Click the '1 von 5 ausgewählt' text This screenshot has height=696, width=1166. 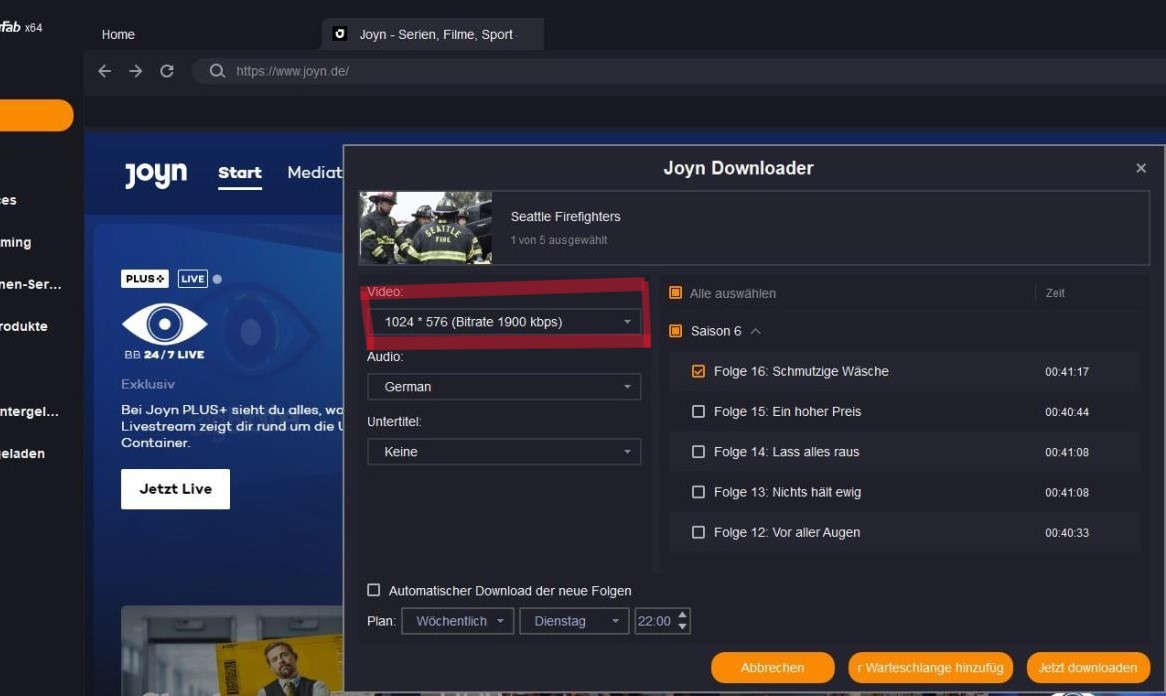[558, 240]
